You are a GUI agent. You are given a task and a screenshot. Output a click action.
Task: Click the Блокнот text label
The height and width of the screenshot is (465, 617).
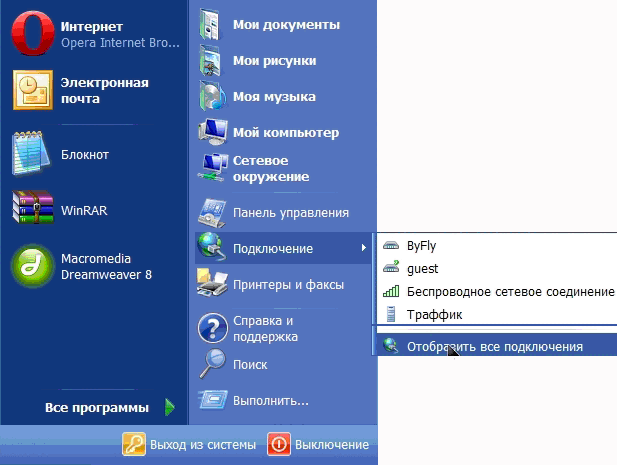(x=85, y=155)
